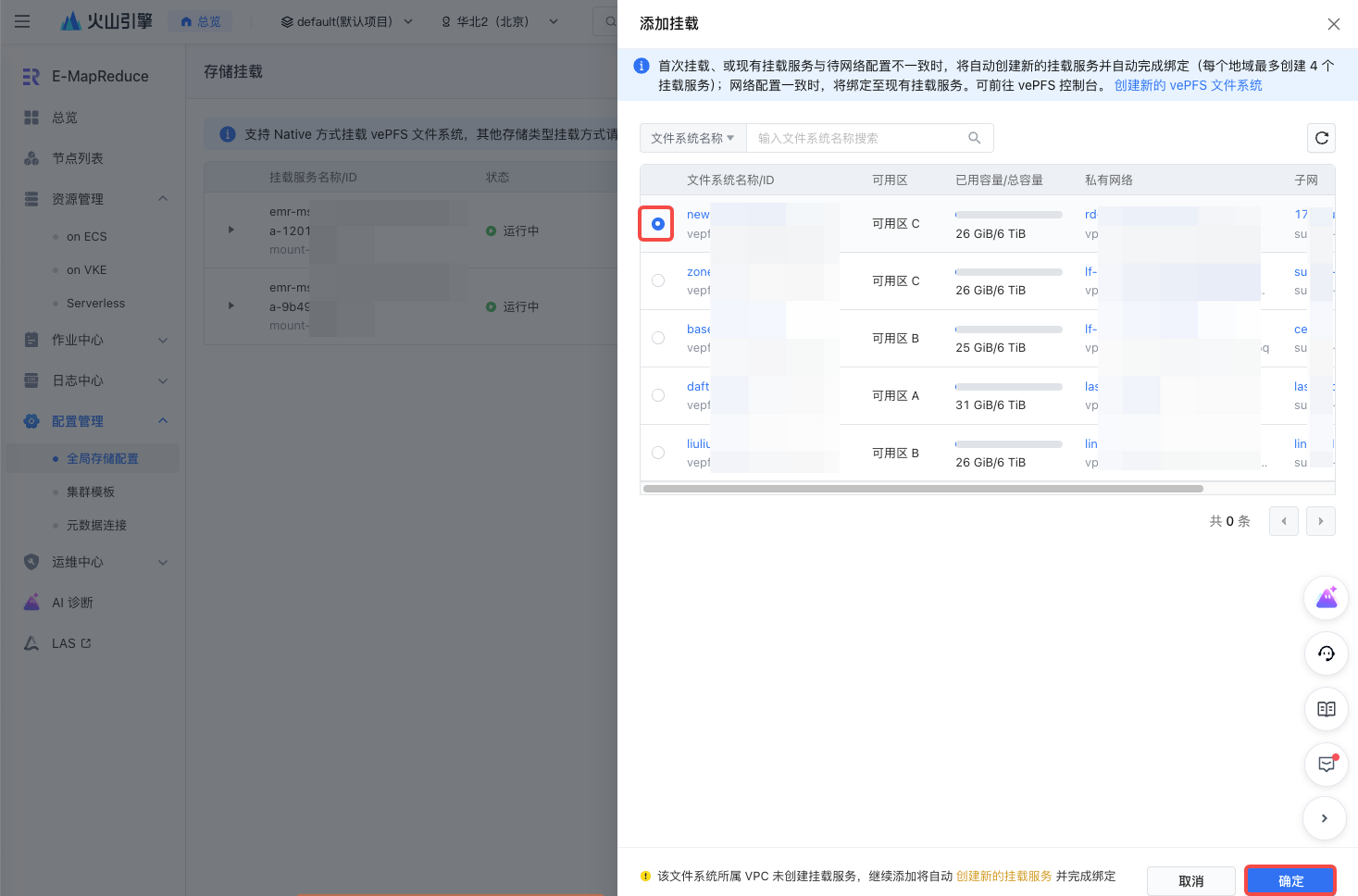Select 集群模板 menu item
The image size is (1358, 896).
pos(93,492)
